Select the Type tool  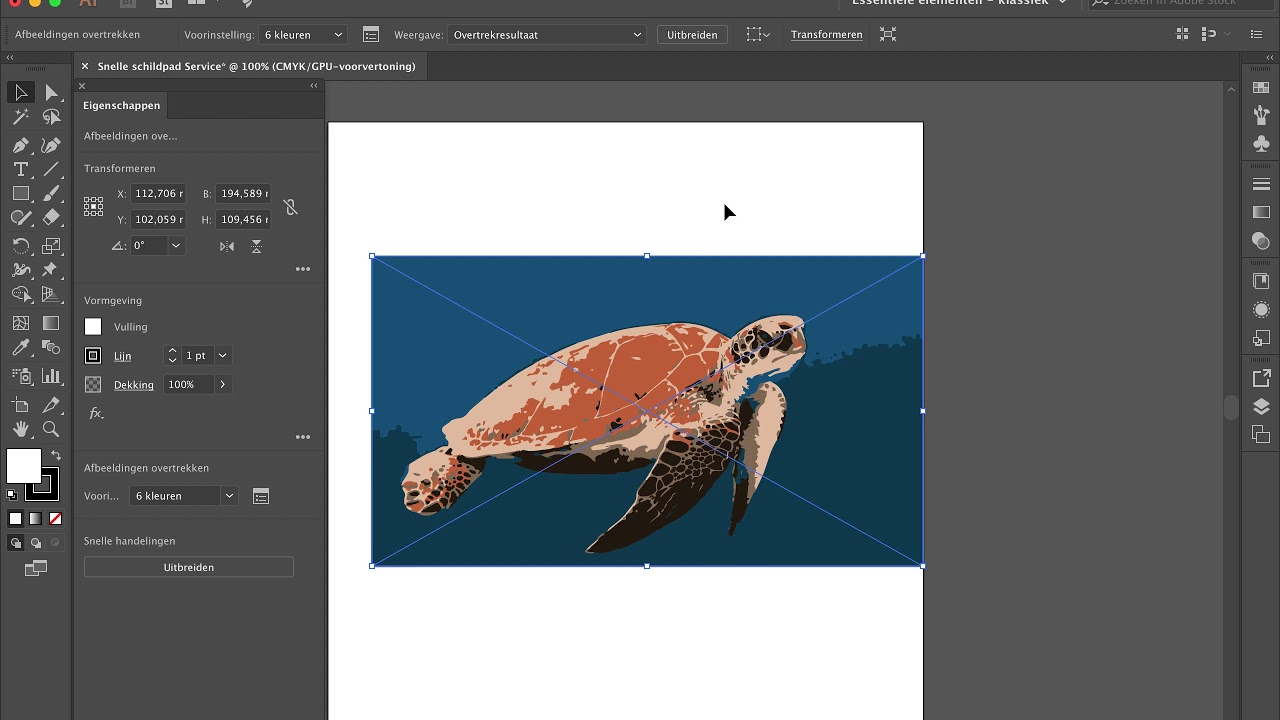21,170
